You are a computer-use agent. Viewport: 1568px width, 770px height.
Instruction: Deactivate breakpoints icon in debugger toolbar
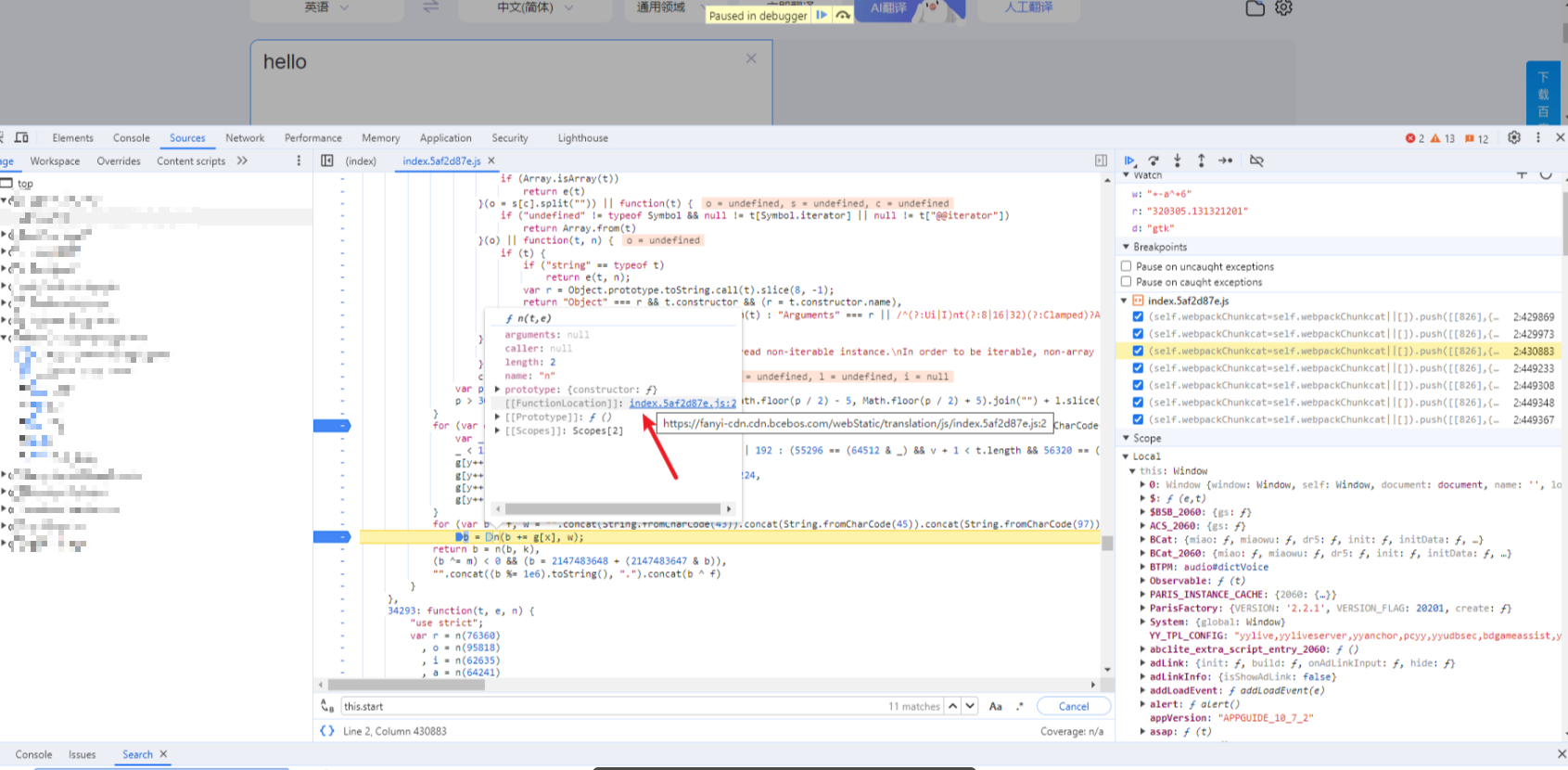[1256, 160]
